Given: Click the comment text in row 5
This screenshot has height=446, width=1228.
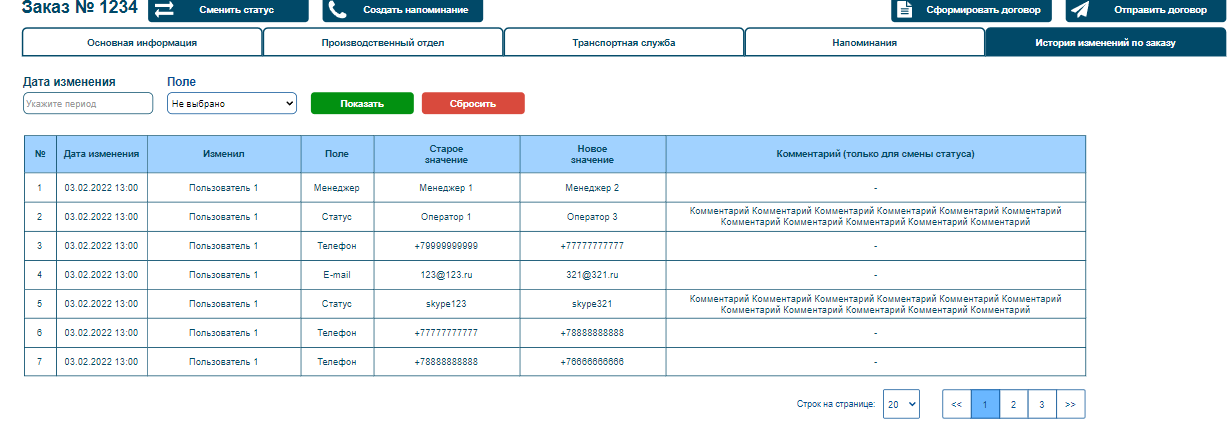Looking at the screenshot, I should 876,304.
